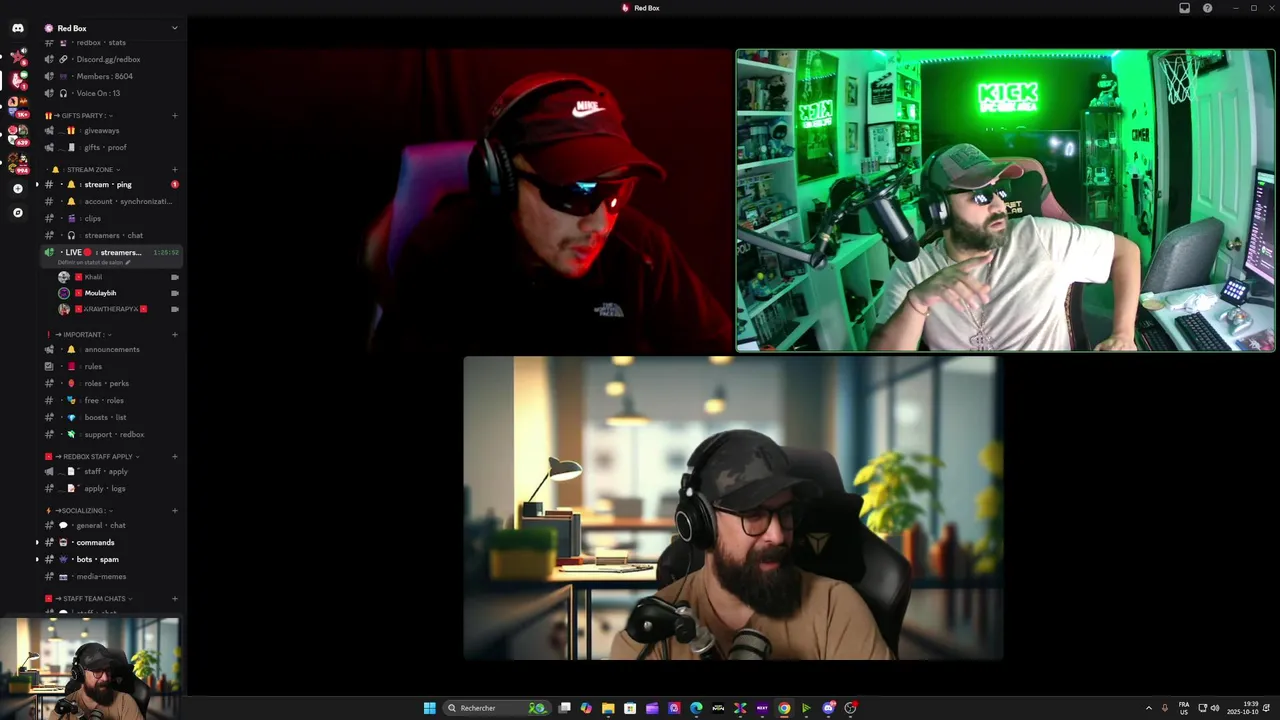Collapse the SOCIALIZING category
1280x720 pixels.
coord(79,510)
